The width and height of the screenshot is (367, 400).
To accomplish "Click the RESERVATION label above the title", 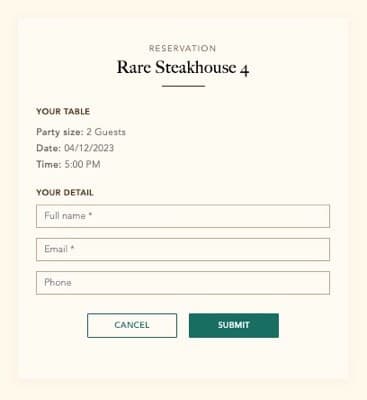I will tap(183, 48).
